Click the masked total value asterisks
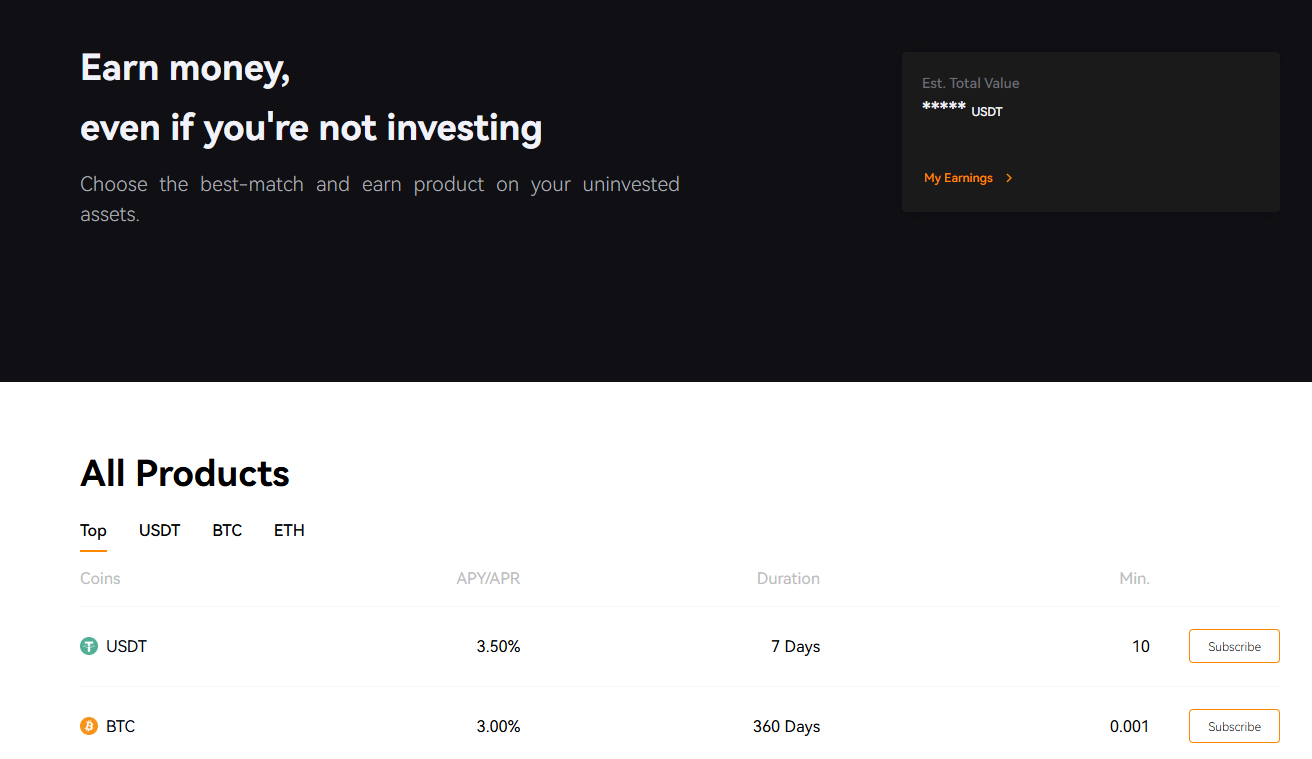 click(944, 107)
